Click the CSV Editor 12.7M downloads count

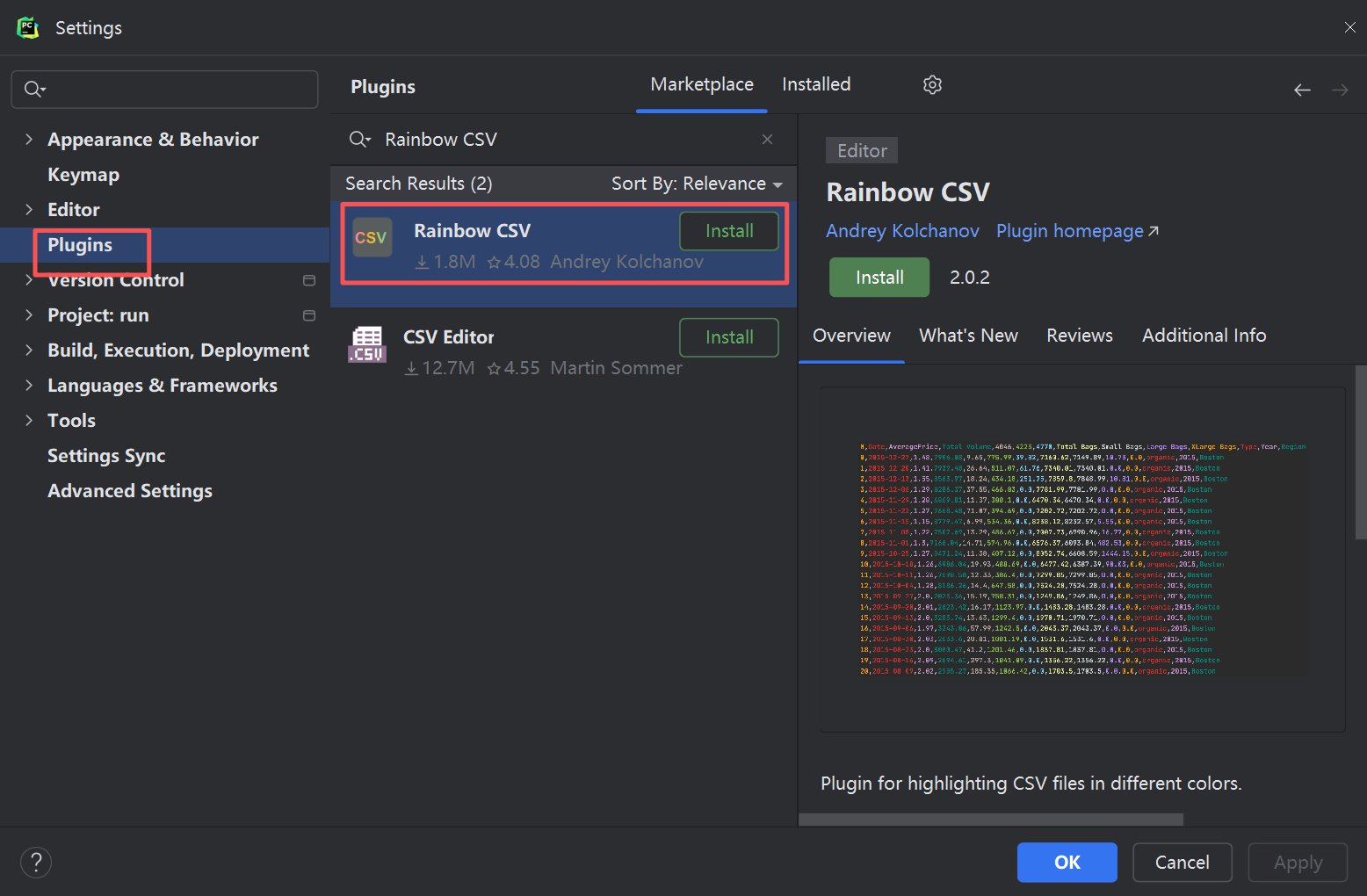[x=439, y=368]
